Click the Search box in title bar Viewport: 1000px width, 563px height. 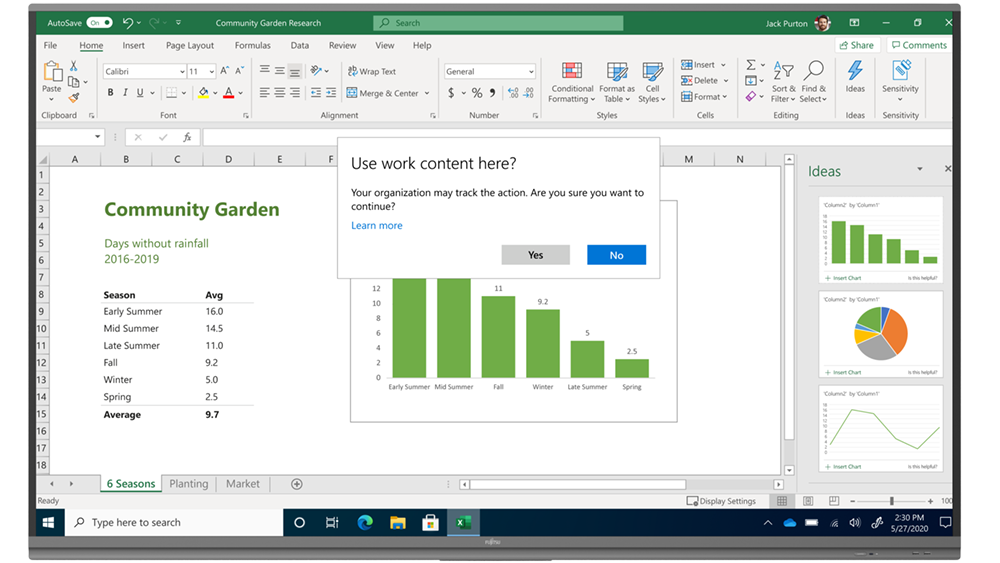(x=498, y=23)
